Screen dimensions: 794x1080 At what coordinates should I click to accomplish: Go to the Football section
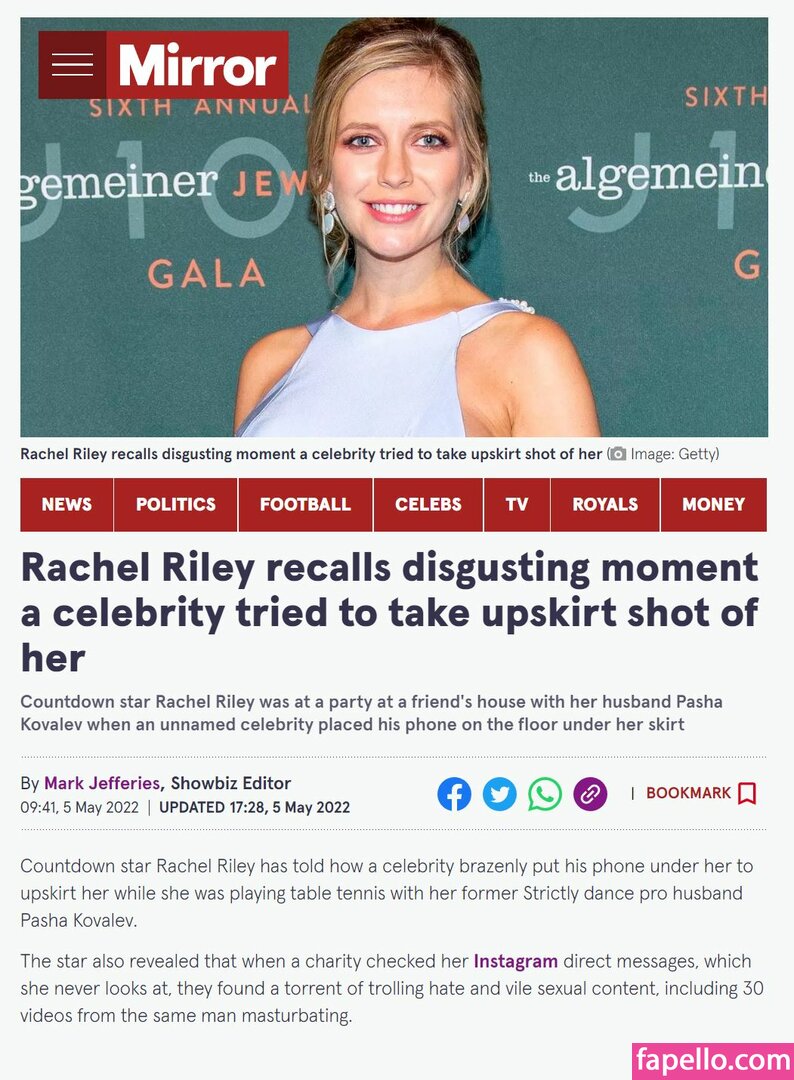coord(305,504)
